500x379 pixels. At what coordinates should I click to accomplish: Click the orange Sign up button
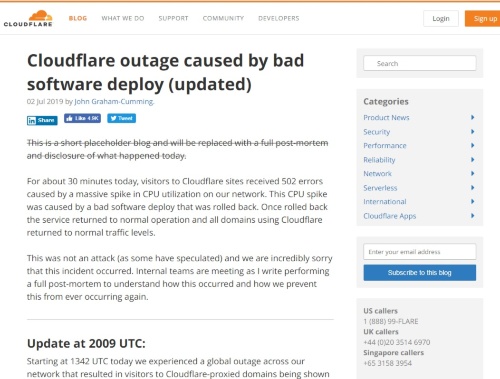tap(483, 19)
